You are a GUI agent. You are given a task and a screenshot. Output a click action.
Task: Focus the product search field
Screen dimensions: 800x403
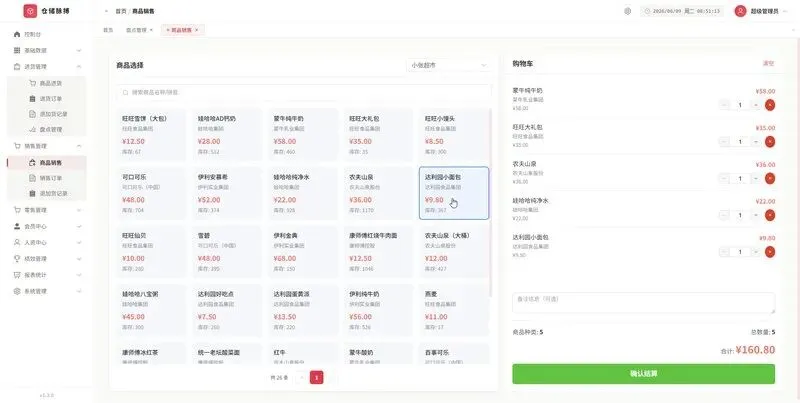pyautogui.click(x=304, y=93)
